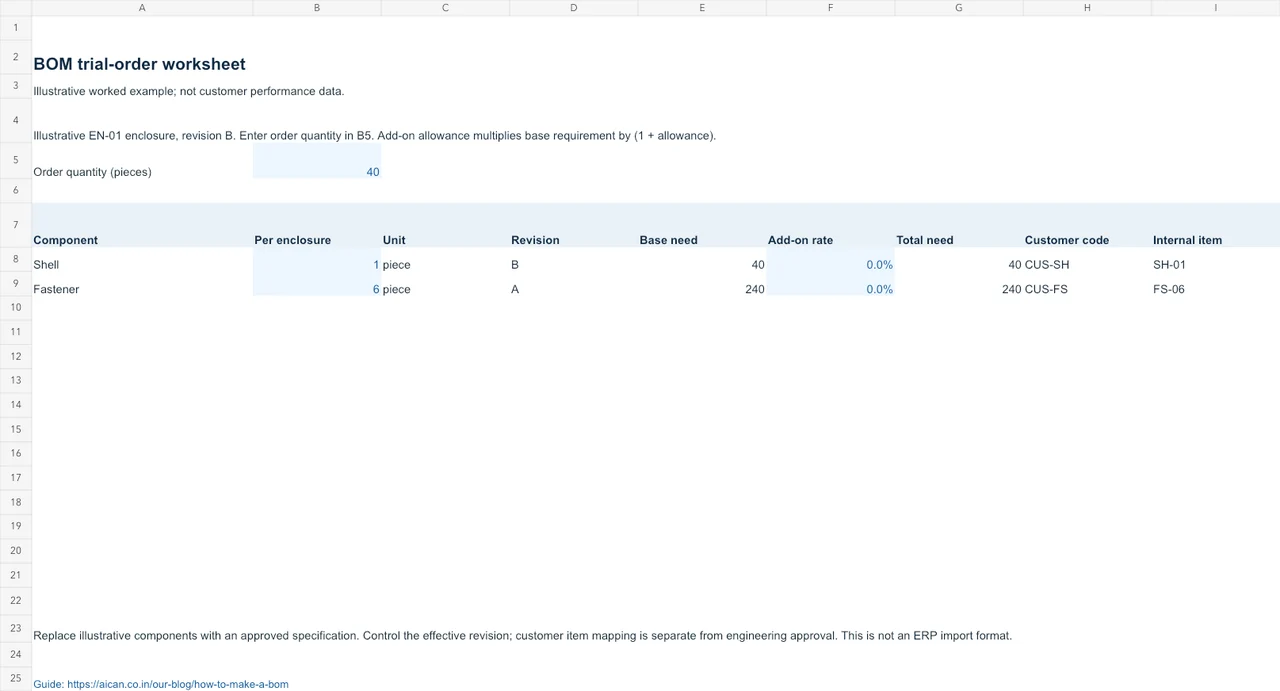
Task: Select Shell add-on rate 0.0%
Action: coord(830,260)
